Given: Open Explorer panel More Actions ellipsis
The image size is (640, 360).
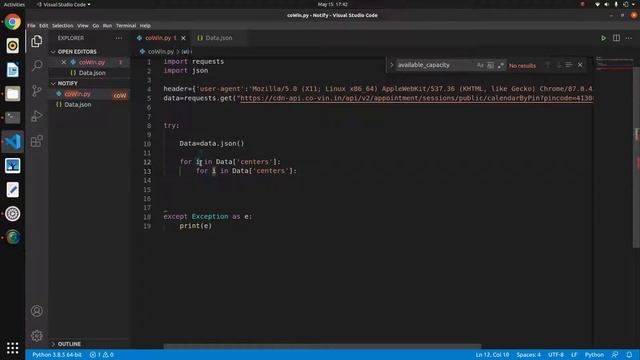Looking at the screenshot, I should coord(119,38).
